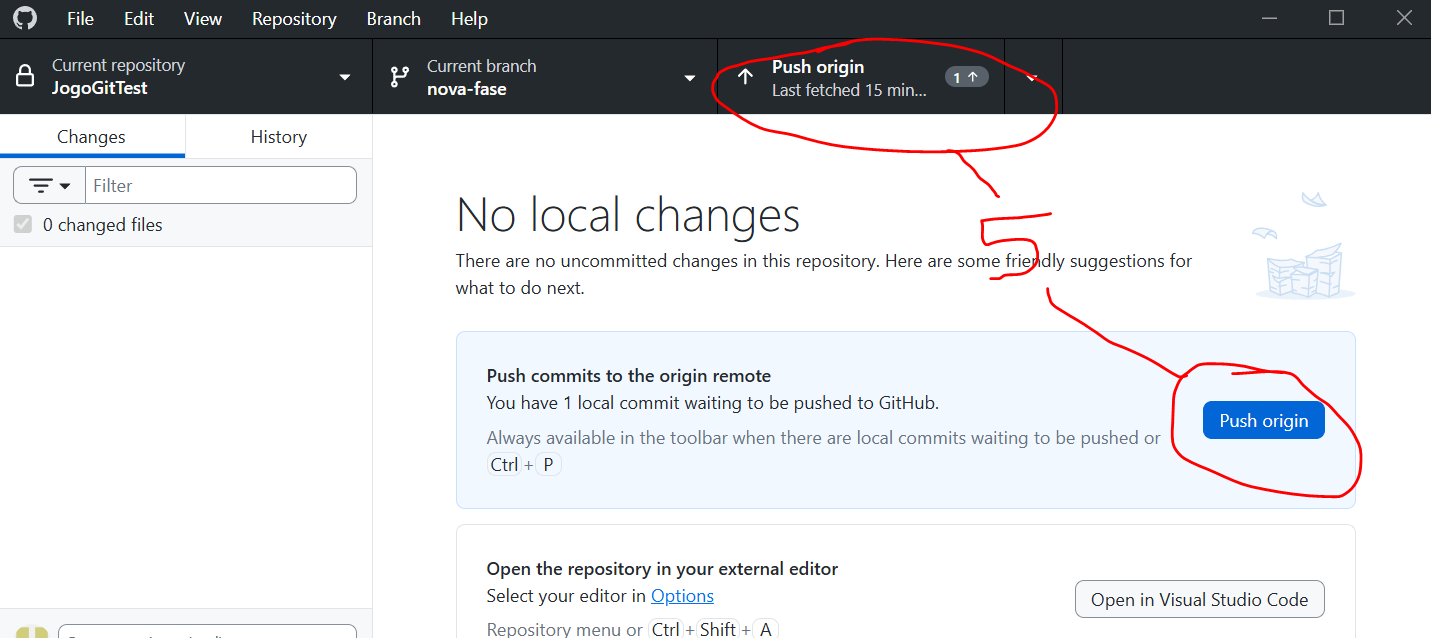
Task: Click Open in Visual Studio Code button
Action: click(x=1199, y=600)
